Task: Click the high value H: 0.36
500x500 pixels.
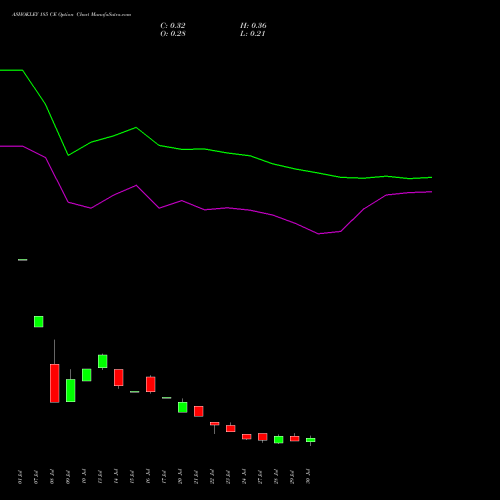Action: click(253, 26)
